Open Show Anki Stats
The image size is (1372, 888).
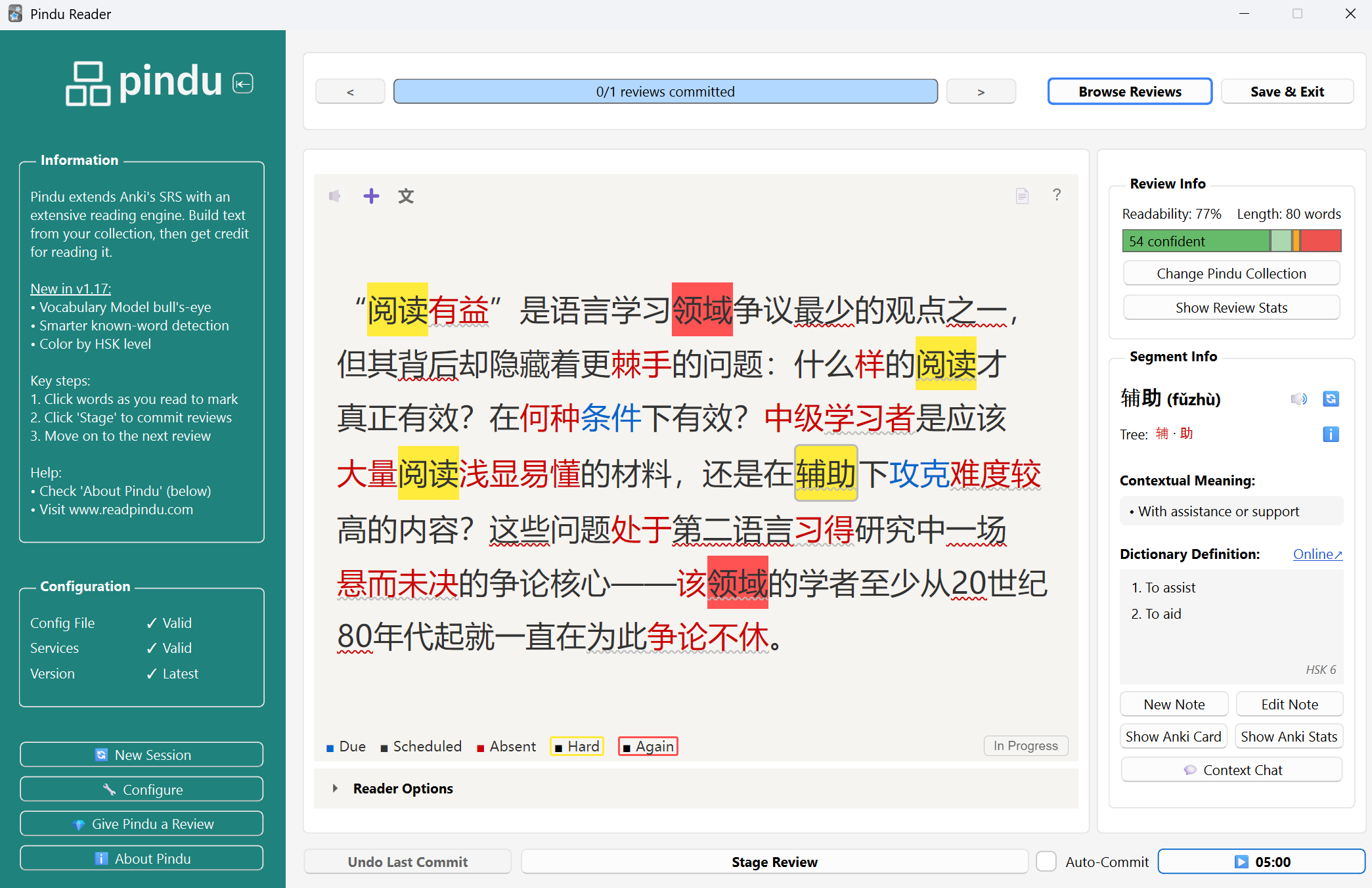point(1289,737)
